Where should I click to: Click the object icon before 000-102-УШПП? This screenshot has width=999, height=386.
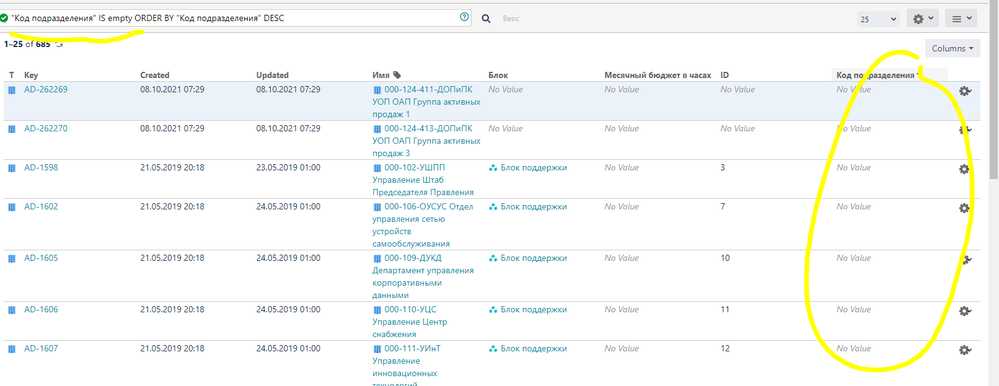(x=377, y=168)
